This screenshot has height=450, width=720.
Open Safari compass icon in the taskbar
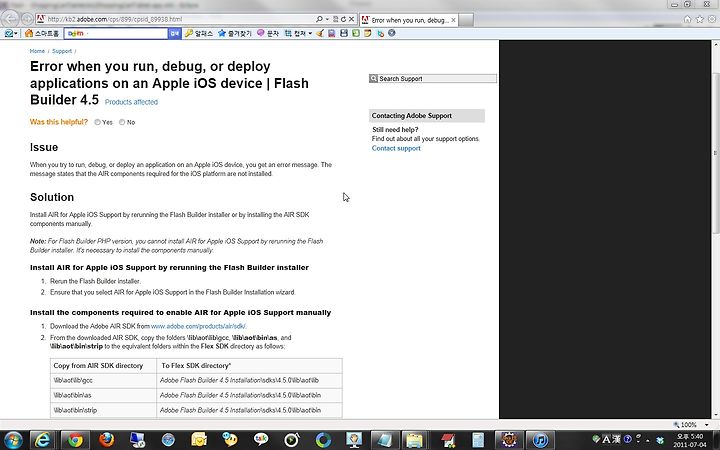[x=168, y=440]
